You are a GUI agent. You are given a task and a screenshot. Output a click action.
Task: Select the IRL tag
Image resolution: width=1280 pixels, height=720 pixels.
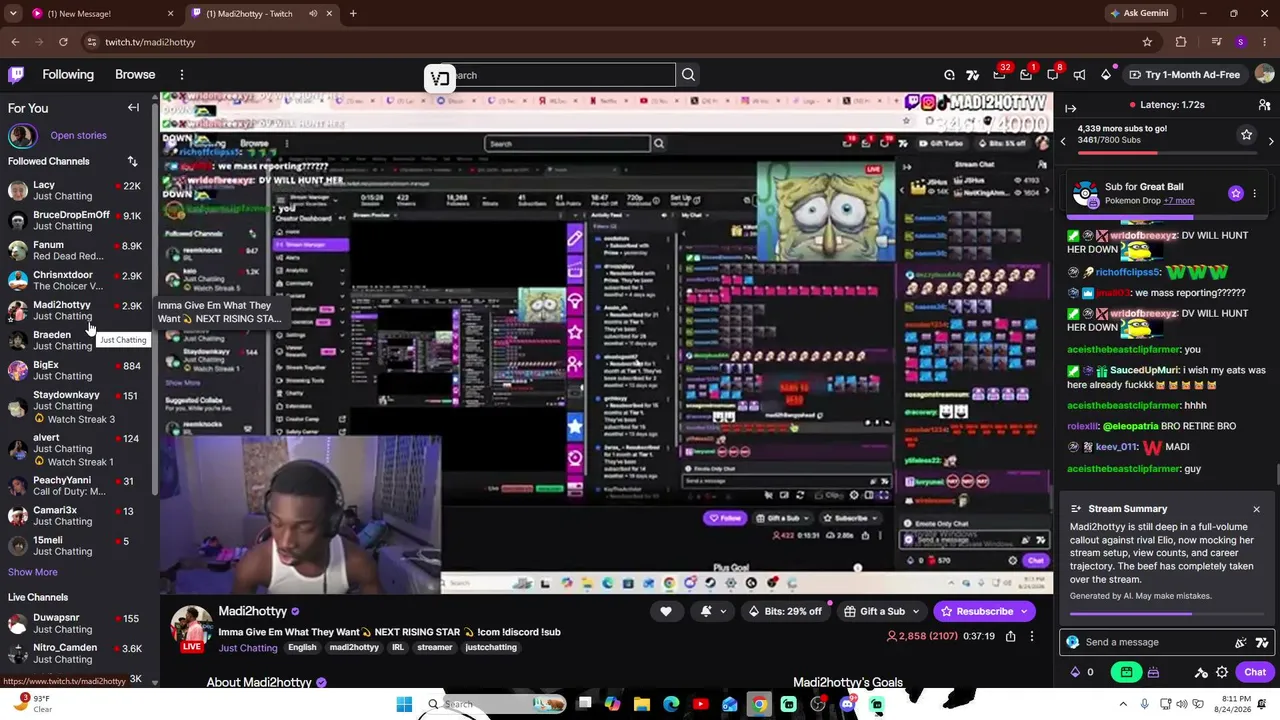click(x=398, y=647)
